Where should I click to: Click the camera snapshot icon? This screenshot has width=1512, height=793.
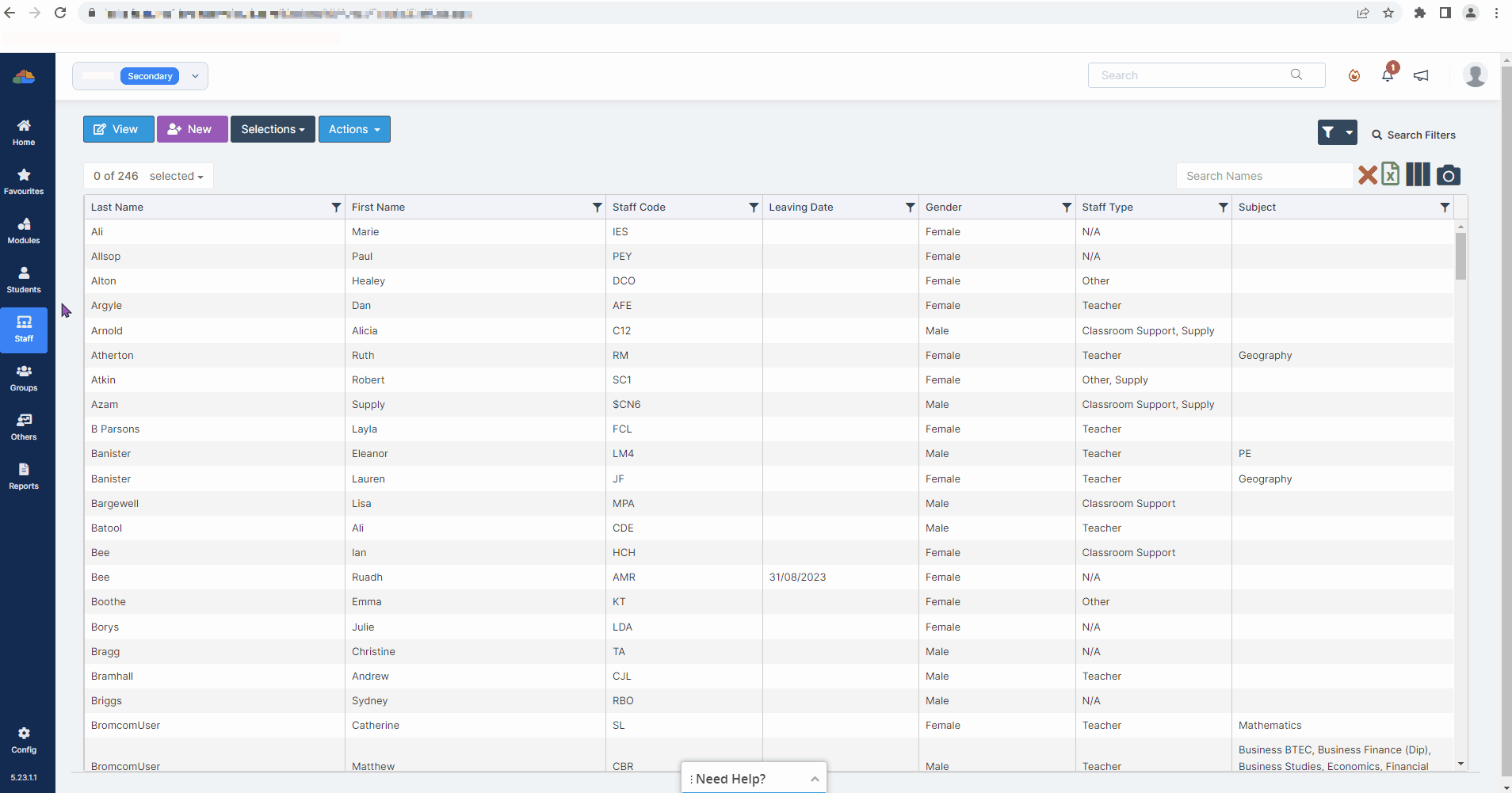click(x=1448, y=175)
